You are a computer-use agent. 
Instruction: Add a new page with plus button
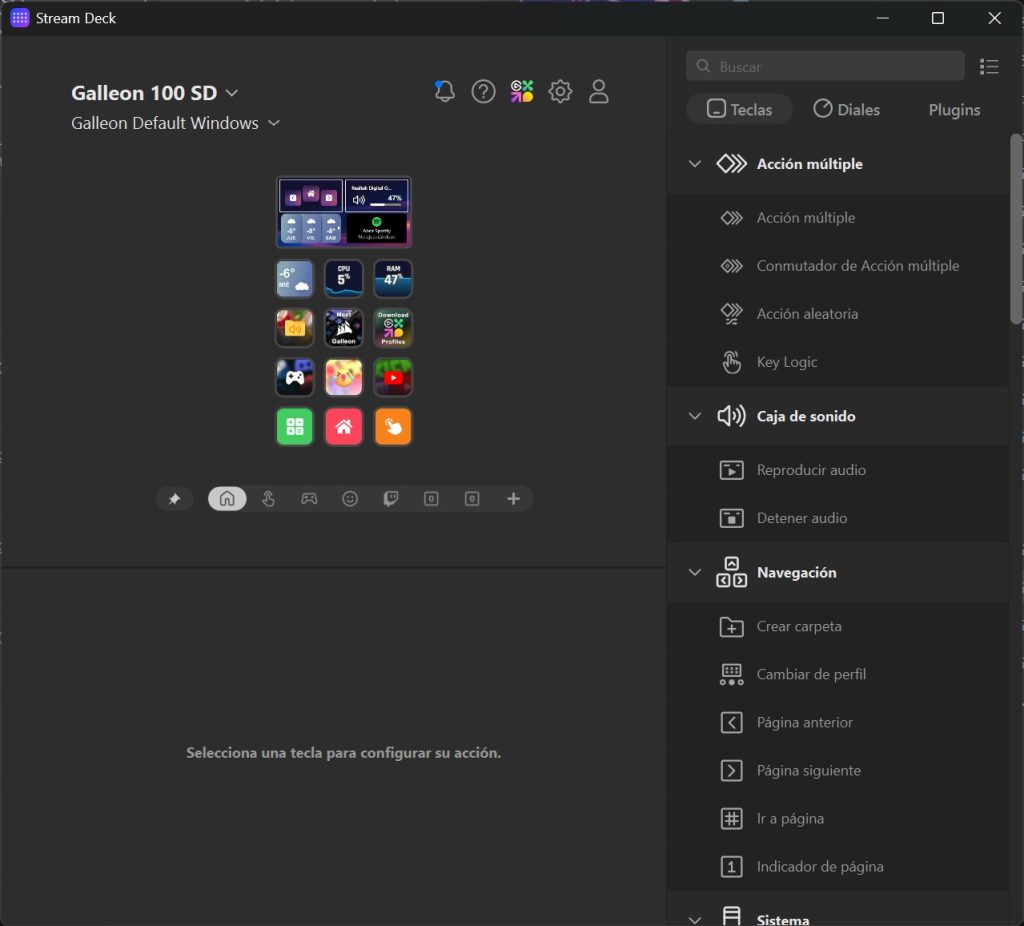513,499
